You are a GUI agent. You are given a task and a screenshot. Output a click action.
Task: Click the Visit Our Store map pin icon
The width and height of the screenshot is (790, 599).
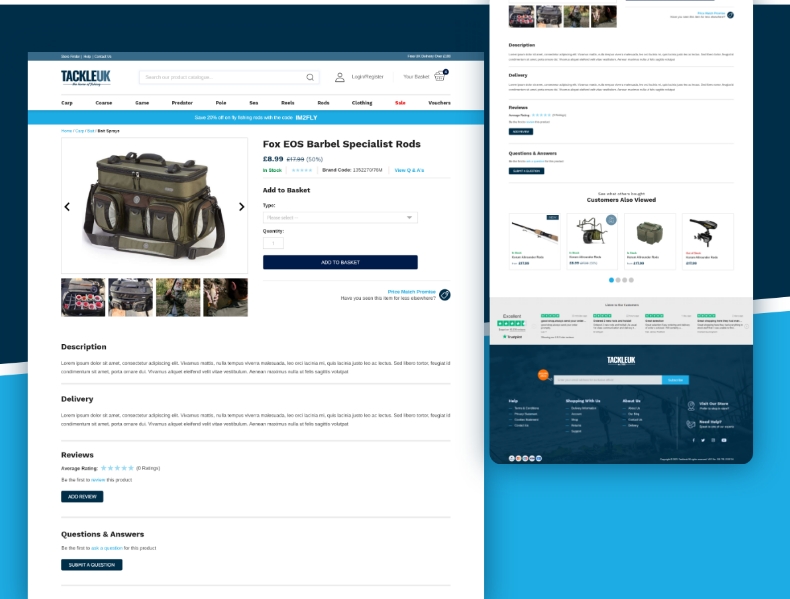click(691, 406)
